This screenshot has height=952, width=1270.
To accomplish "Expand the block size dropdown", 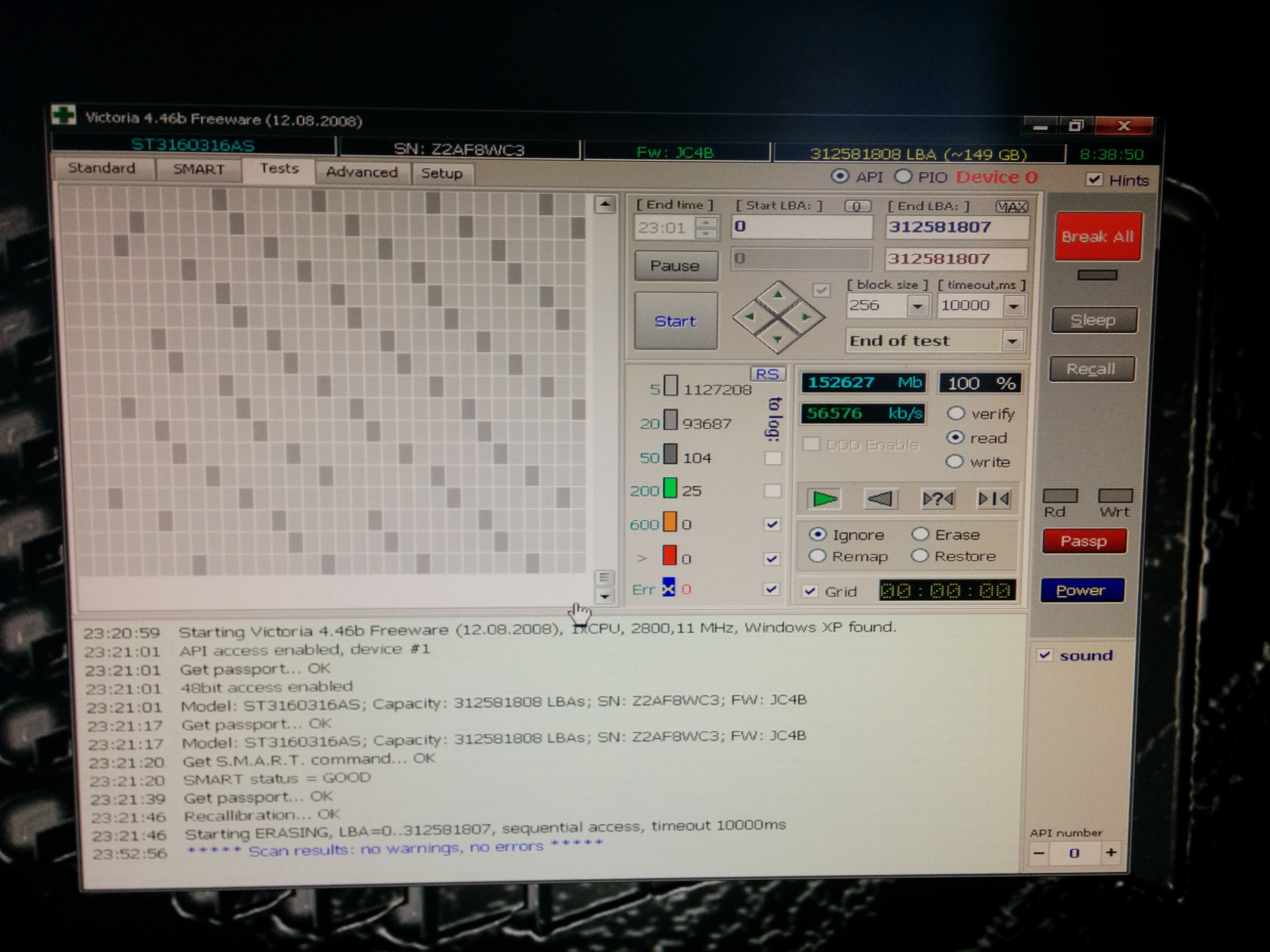I will [x=917, y=306].
